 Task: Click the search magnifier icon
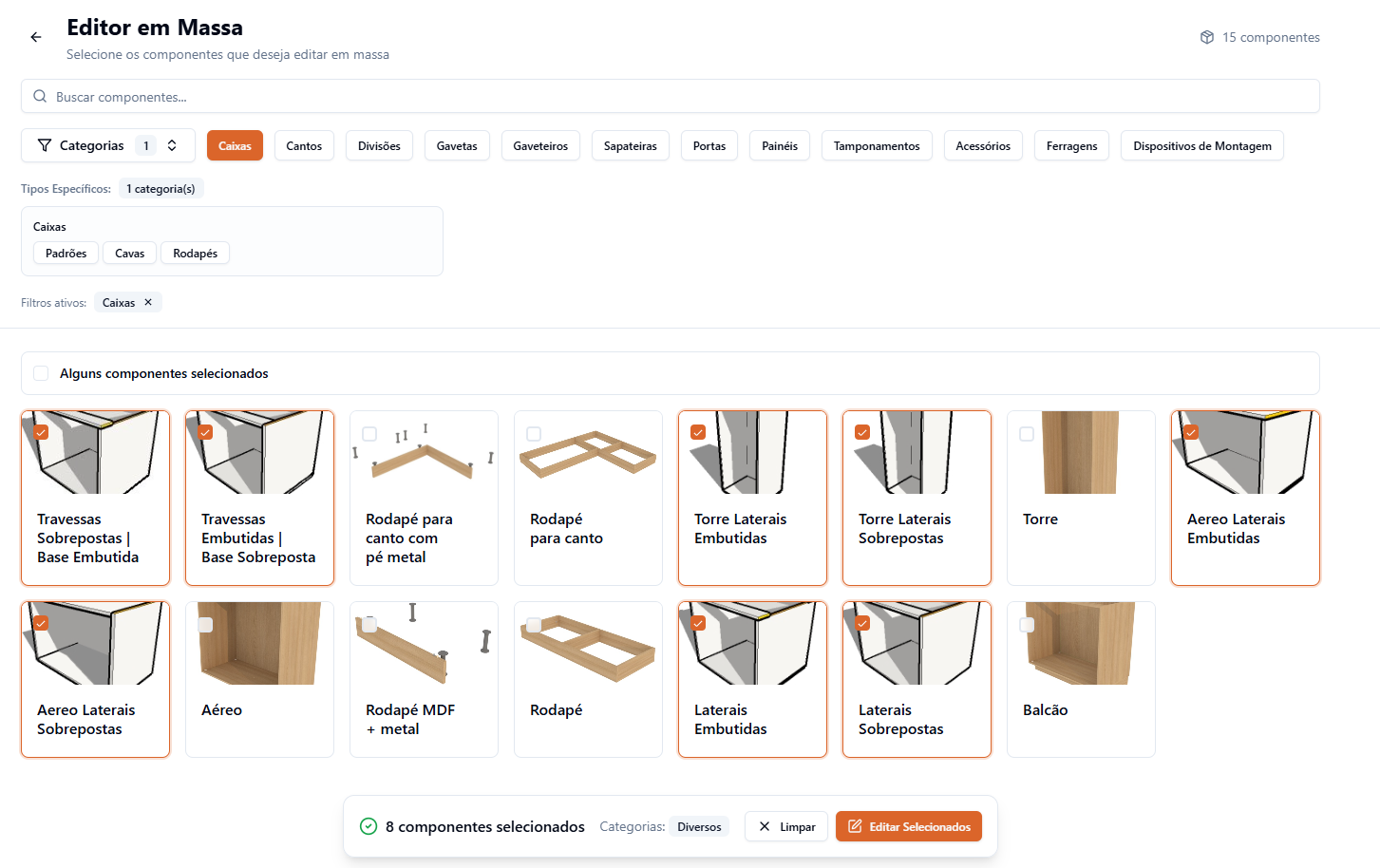tap(40, 96)
